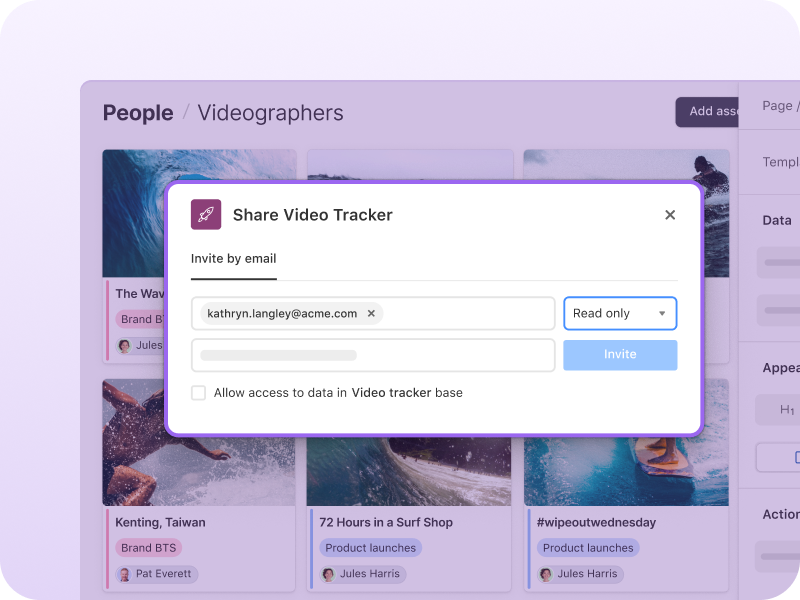The image size is (800, 600).
Task: Click the Add asset button
Action: (x=707, y=111)
